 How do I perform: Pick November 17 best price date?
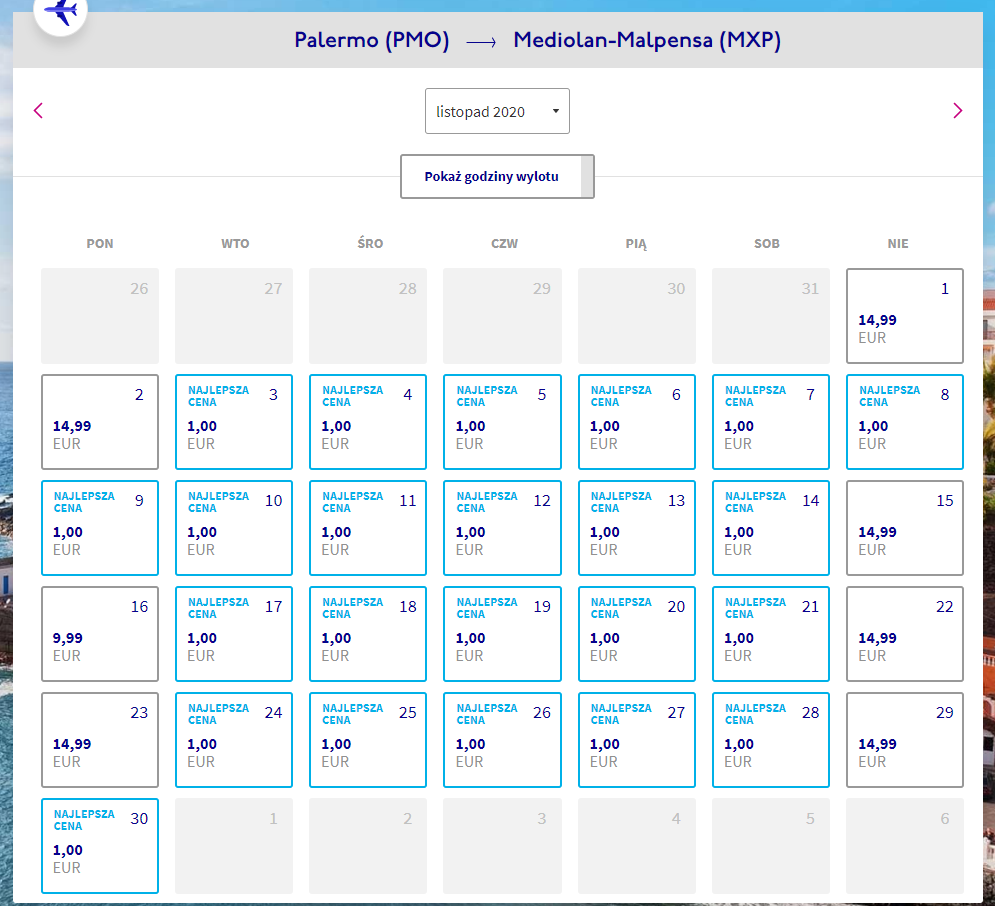(234, 634)
